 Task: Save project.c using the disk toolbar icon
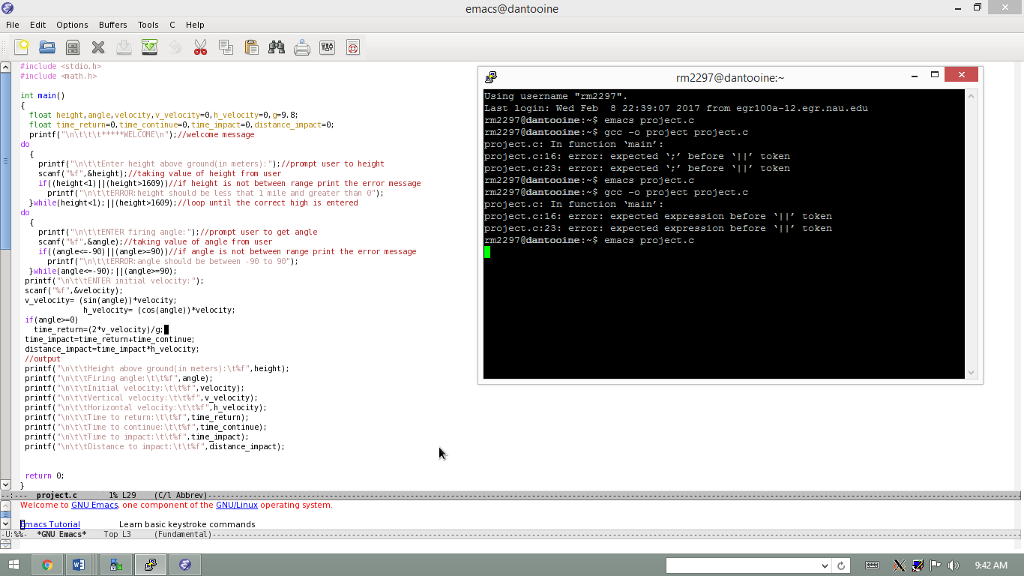(x=72, y=46)
